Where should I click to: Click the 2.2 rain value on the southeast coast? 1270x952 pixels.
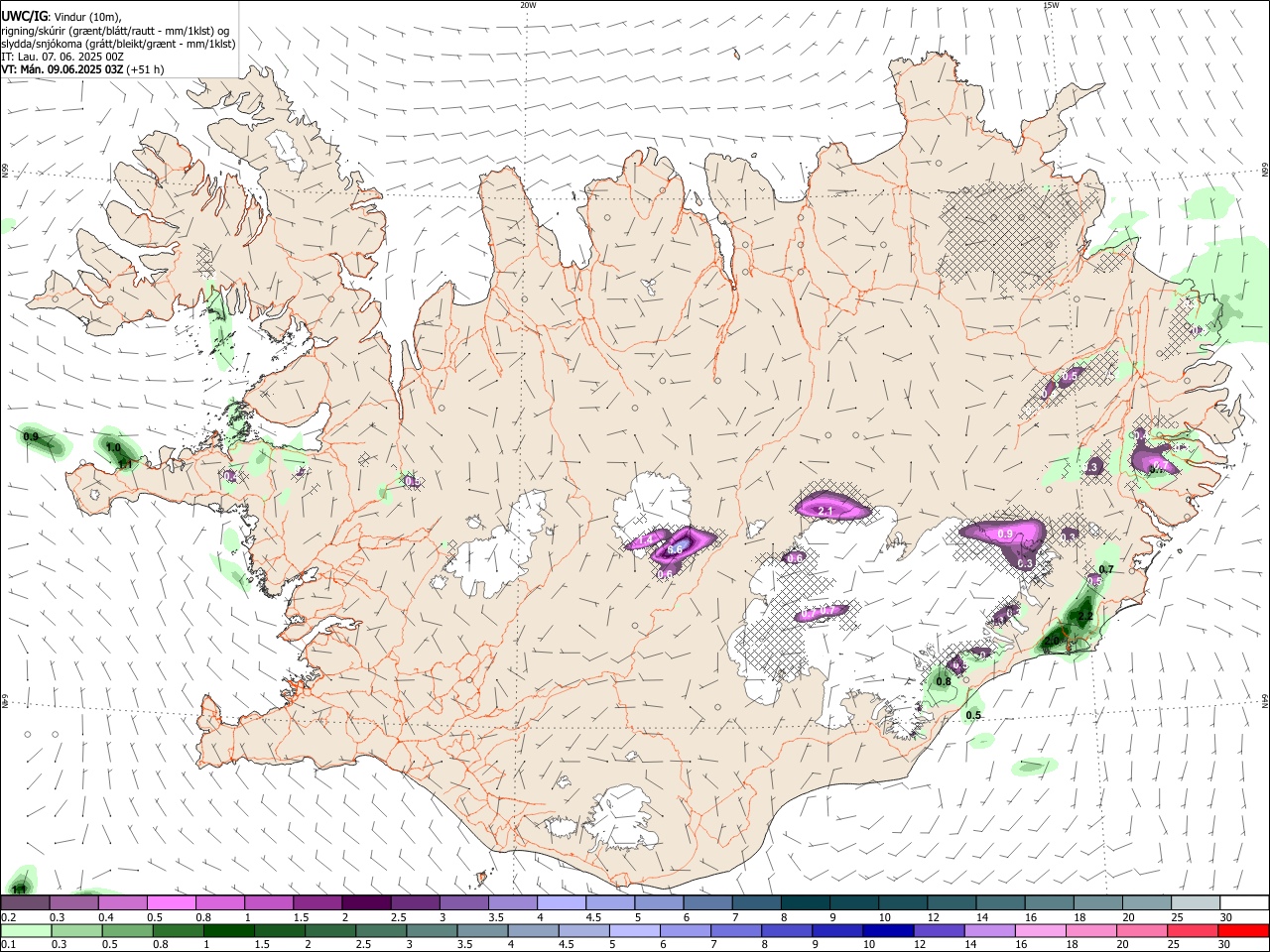click(x=1084, y=617)
